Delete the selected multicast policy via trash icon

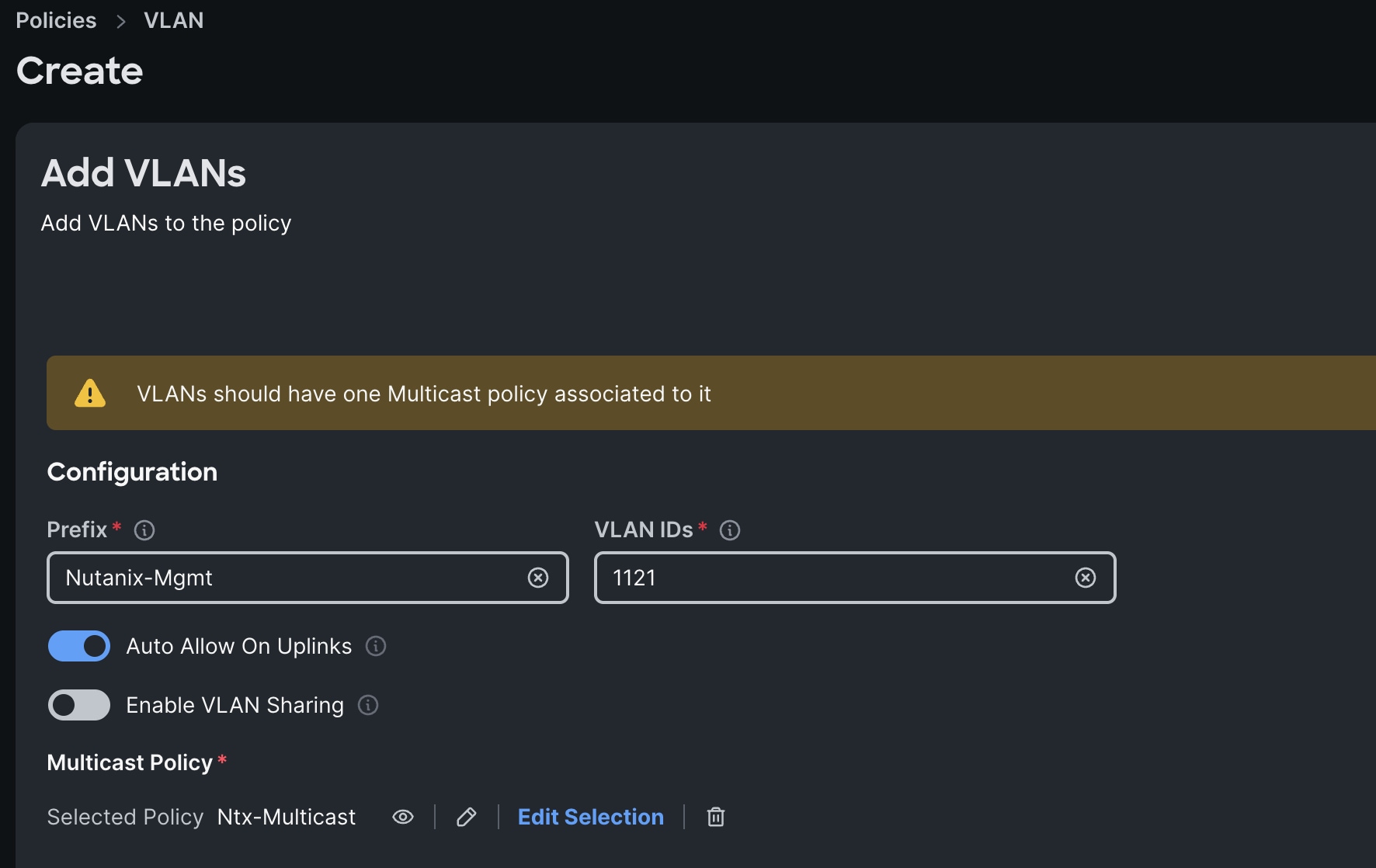(715, 817)
